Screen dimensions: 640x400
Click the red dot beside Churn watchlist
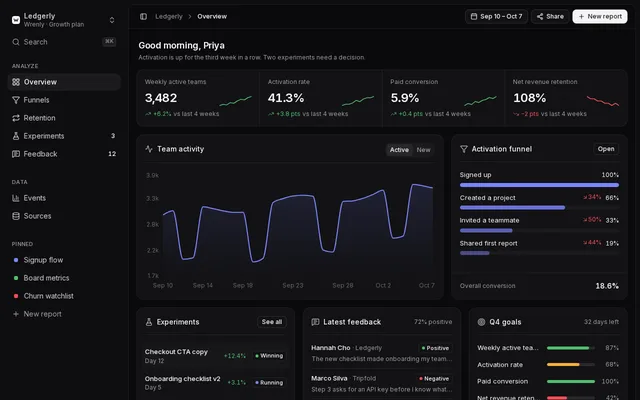pyautogui.click(x=16, y=296)
